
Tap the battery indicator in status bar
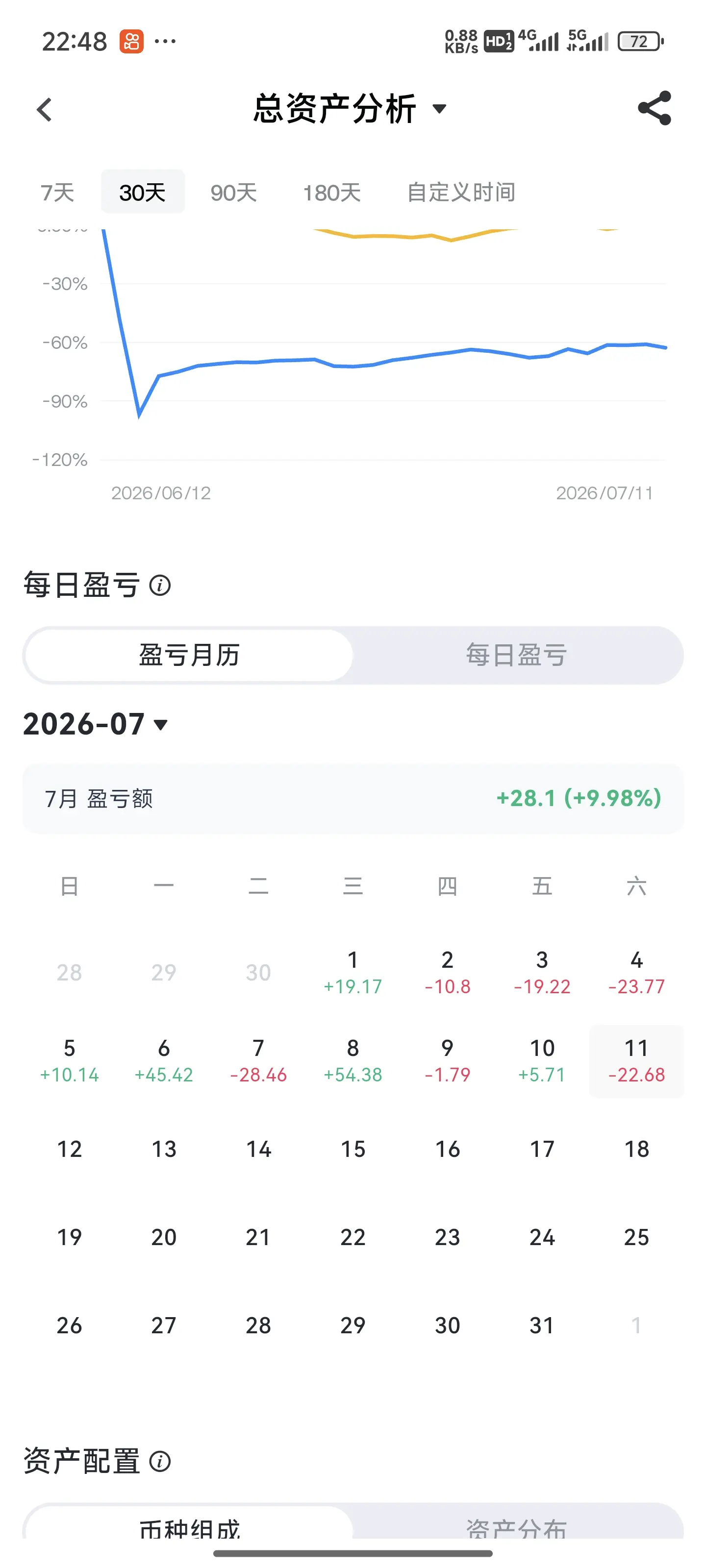[640, 41]
